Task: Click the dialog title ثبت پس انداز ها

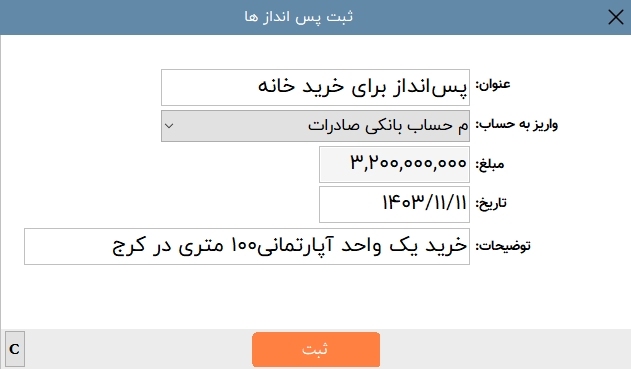Action: click(298, 17)
